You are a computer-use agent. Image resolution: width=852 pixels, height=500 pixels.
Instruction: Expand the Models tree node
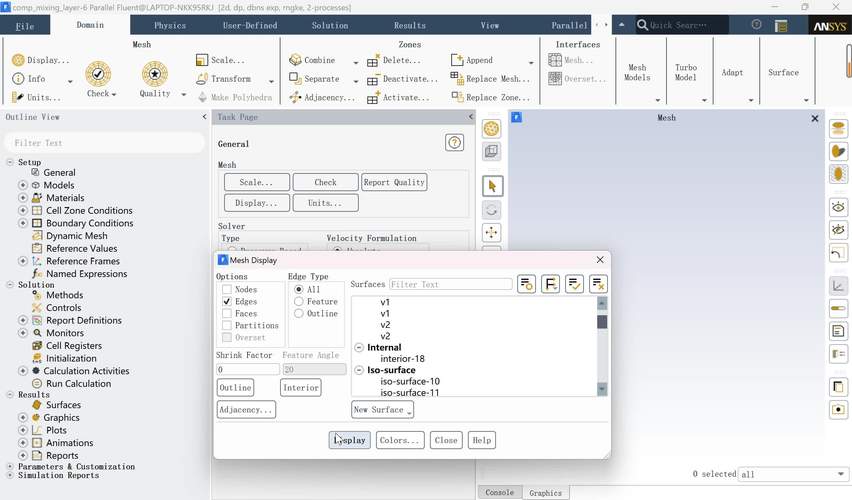[23, 185]
